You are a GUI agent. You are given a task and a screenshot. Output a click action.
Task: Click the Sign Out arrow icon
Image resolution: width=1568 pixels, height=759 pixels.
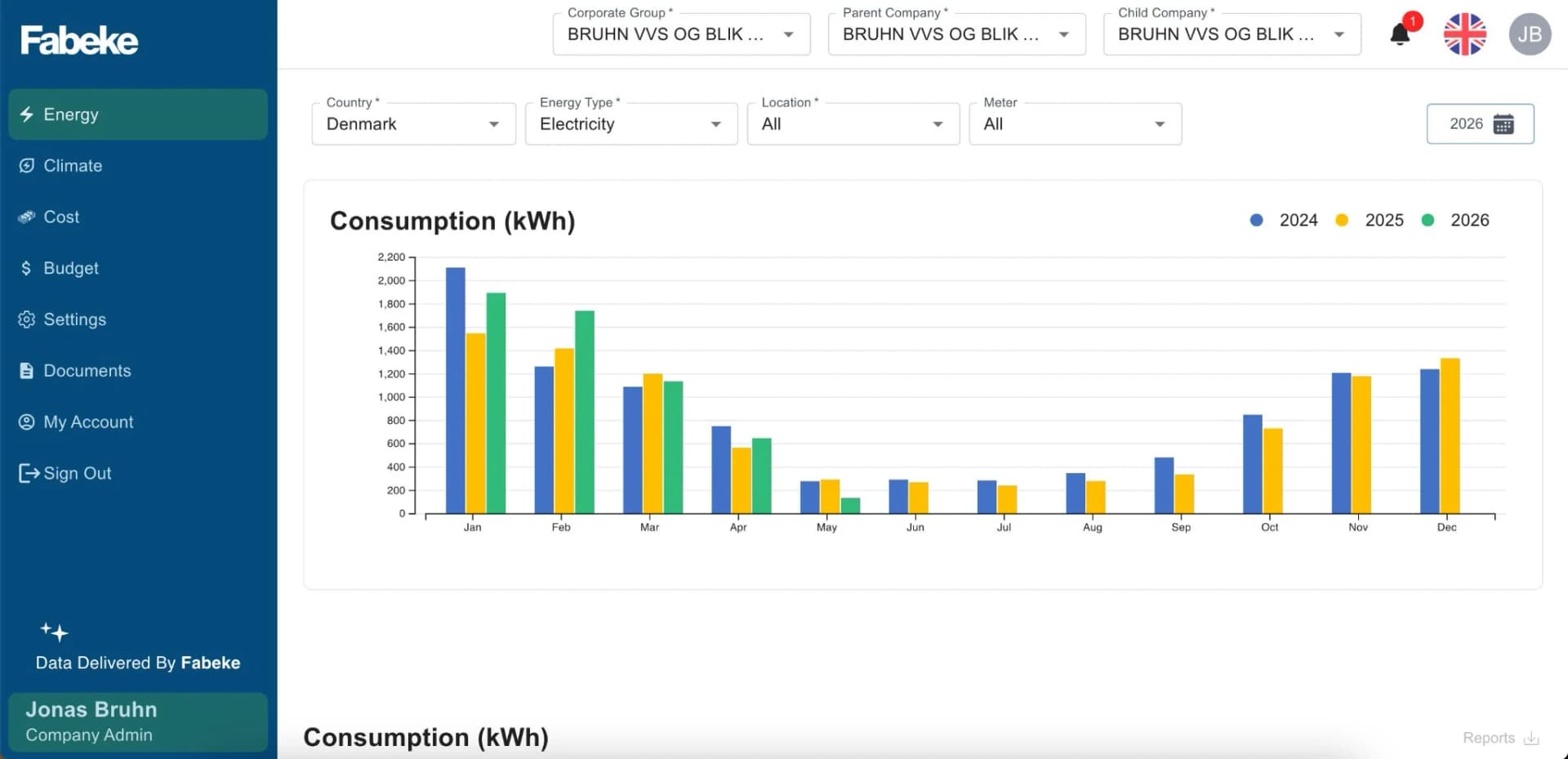29,473
